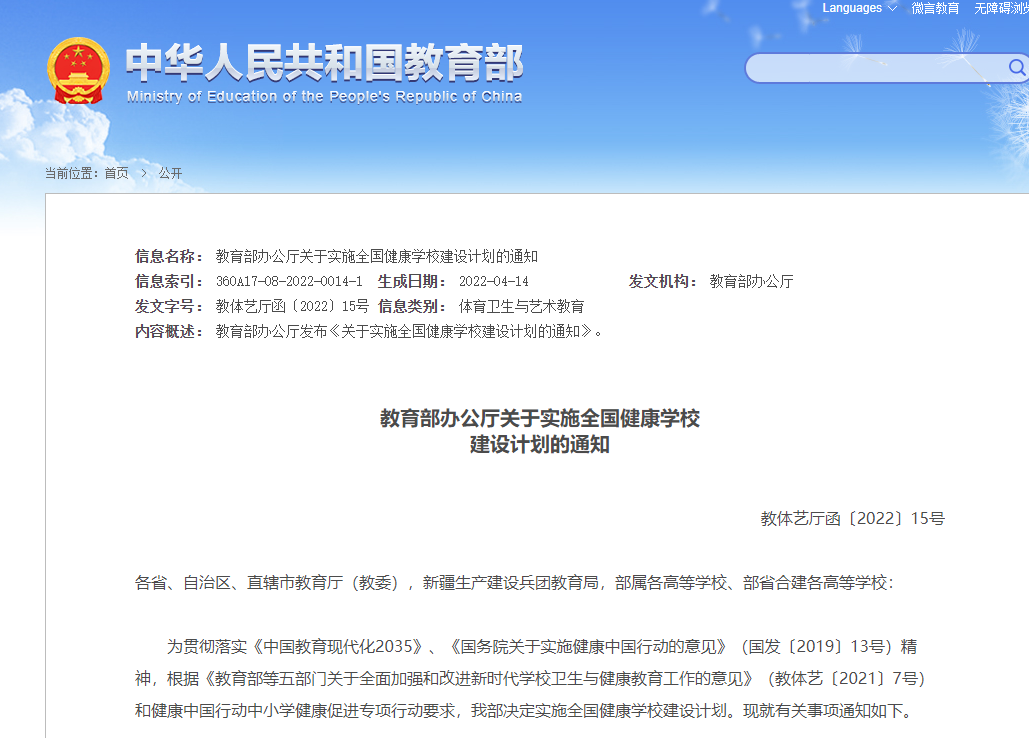Visit the 微言教育 link
The width and height of the screenshot is (1029, 738).
point(934,8)
